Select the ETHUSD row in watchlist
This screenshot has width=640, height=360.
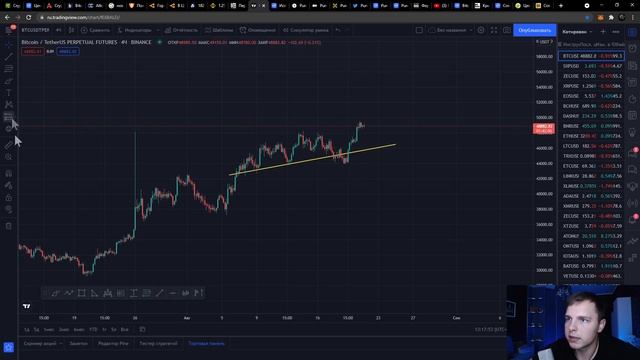(x=591, y=136)
